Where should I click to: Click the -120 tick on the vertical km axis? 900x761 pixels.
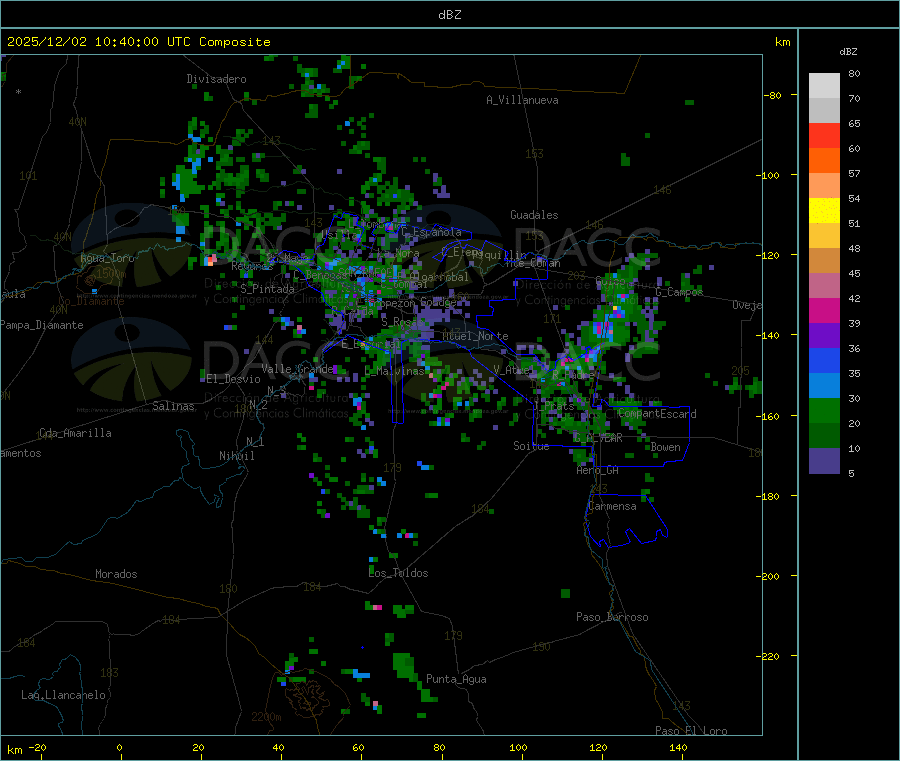770,255
